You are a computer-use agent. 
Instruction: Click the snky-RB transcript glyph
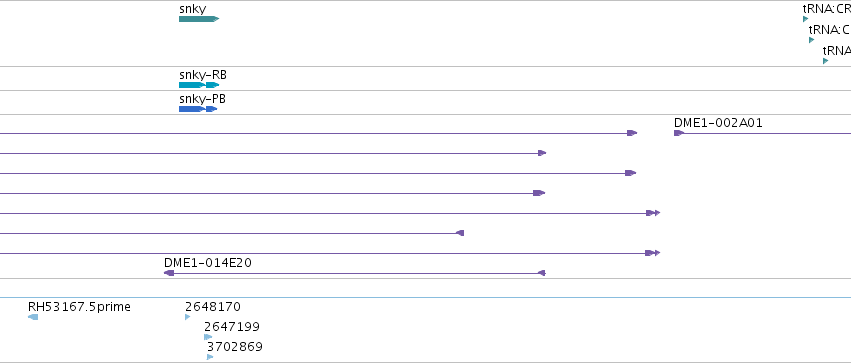199,85
